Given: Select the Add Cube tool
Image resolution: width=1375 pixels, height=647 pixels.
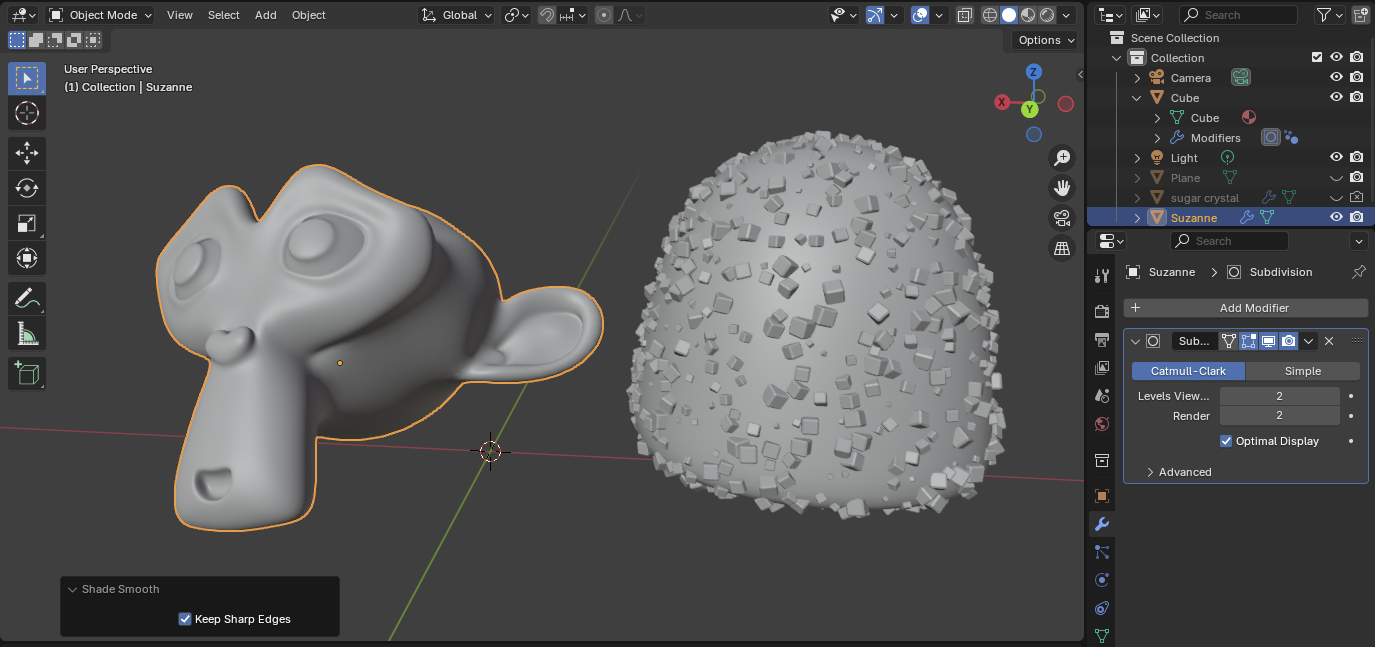Looking at the screenshot, I should (x=27, y=373).
